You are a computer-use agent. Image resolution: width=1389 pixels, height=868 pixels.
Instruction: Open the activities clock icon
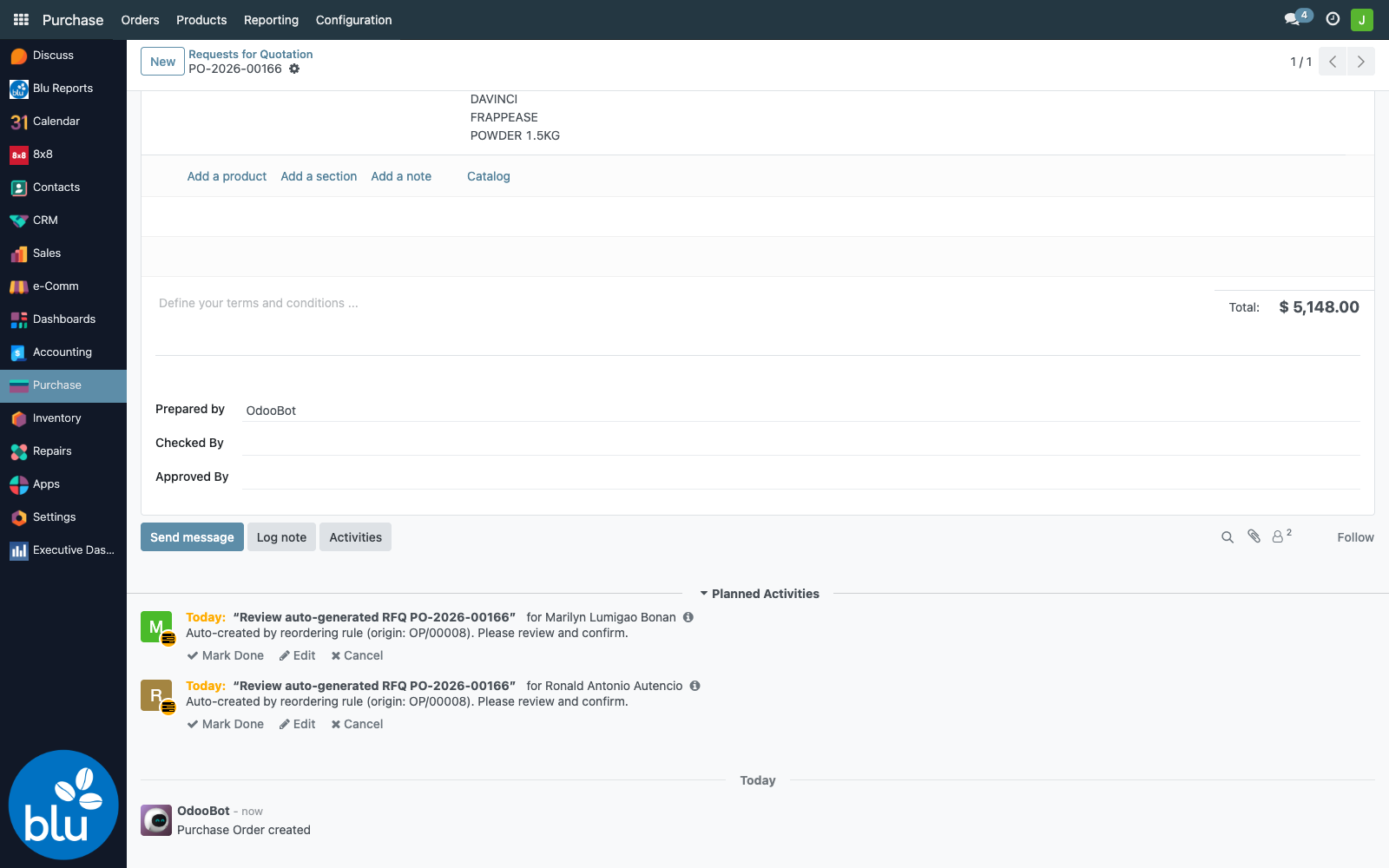pyautogui.click(x=1333, y=19)
